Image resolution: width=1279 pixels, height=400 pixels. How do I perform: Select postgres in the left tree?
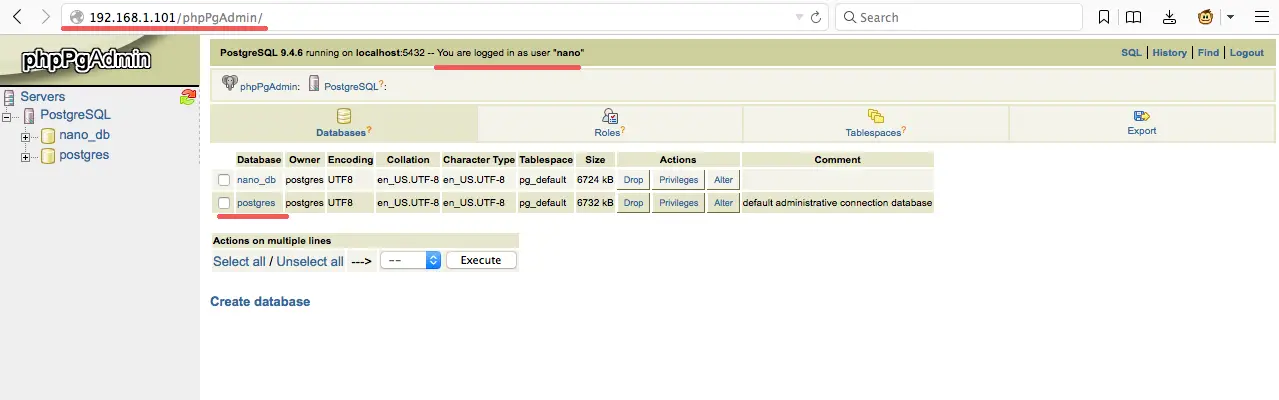[84, 155]
